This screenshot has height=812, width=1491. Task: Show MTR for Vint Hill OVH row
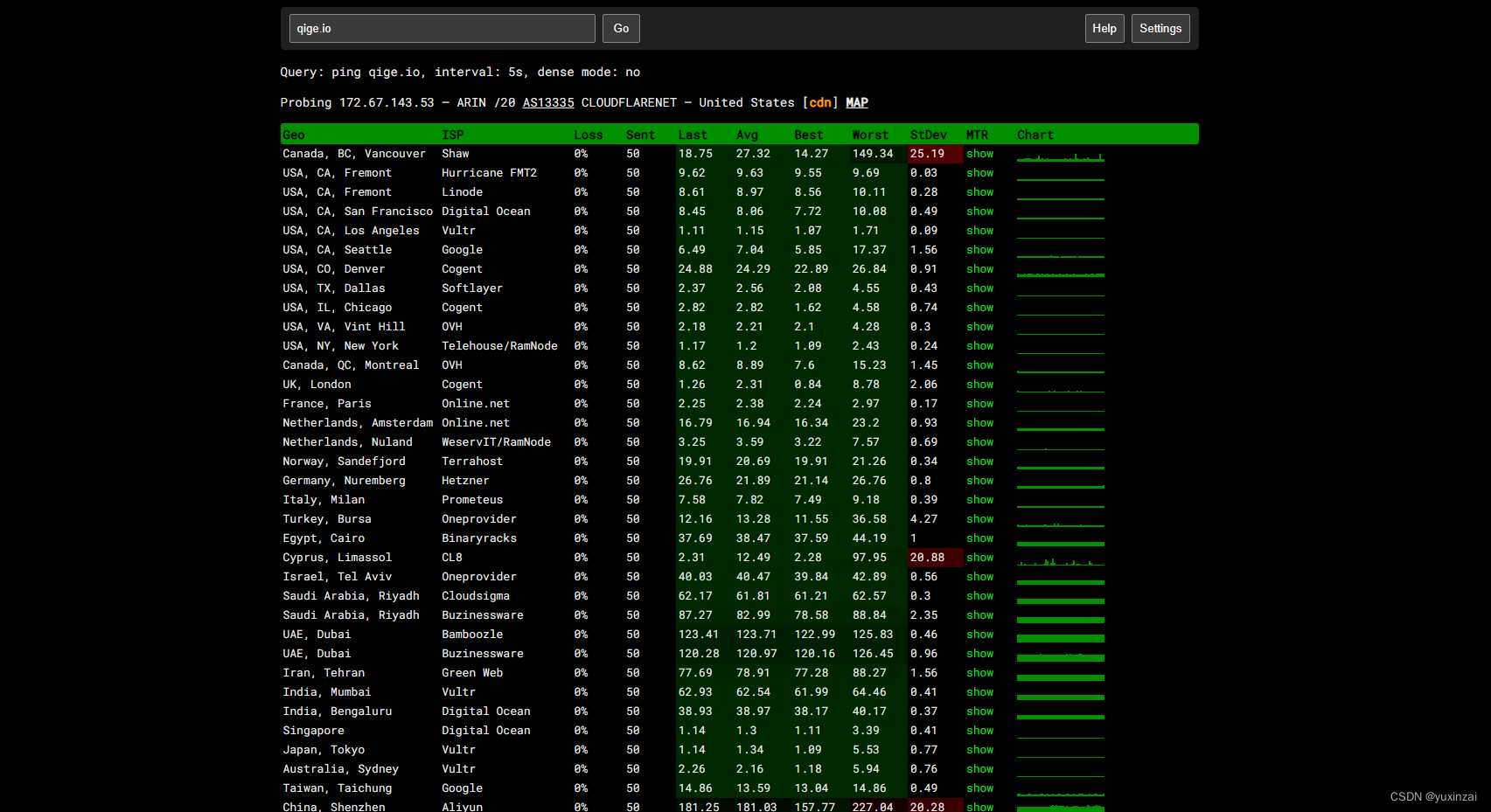[x=980, y=327]
